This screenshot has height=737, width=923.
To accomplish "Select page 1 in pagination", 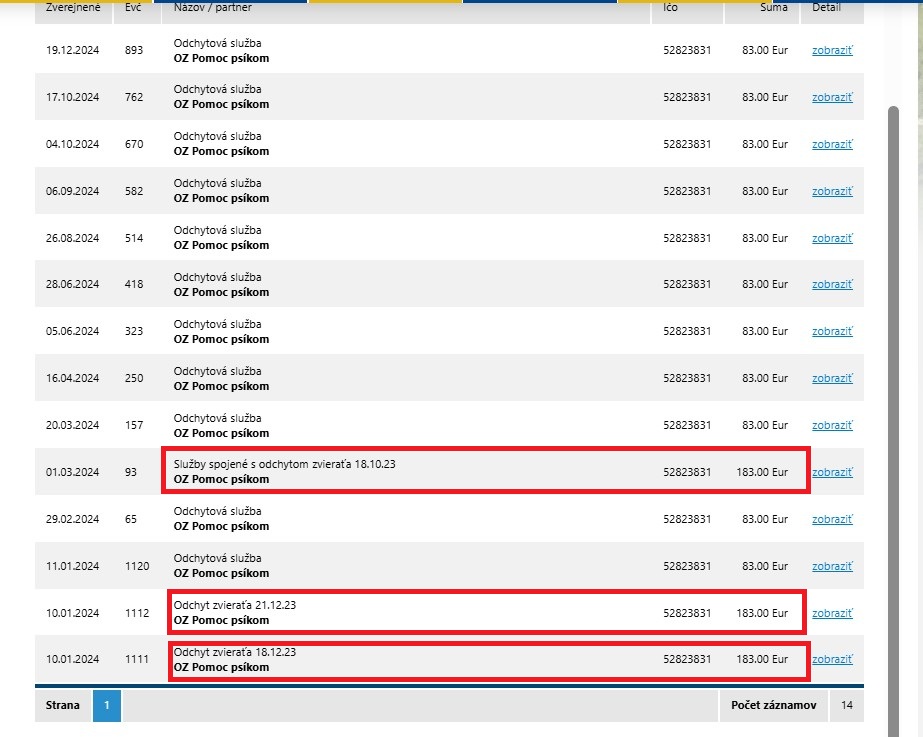I will [x=107, y=706].
